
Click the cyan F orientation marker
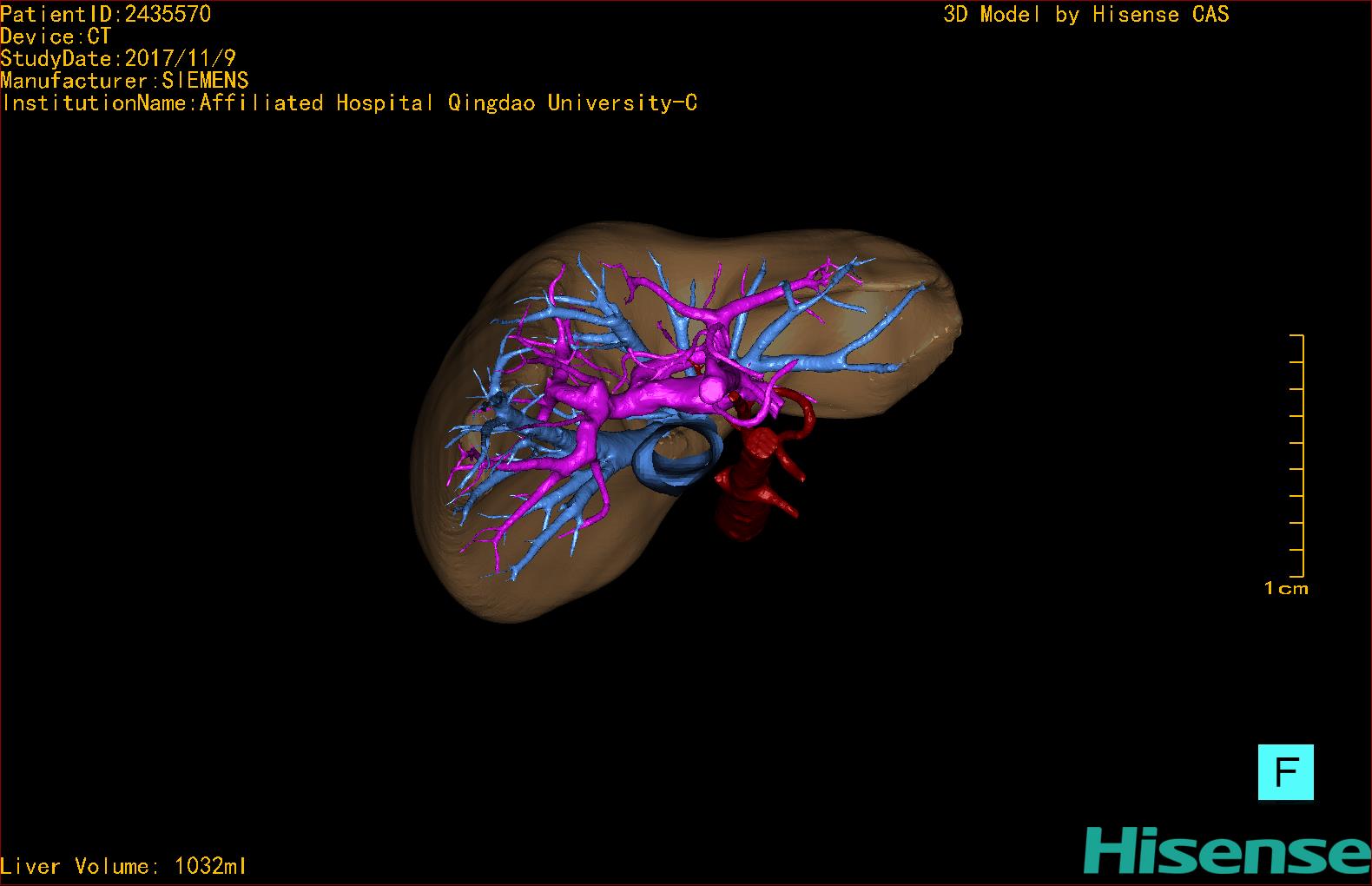[x=1285, y=771]
